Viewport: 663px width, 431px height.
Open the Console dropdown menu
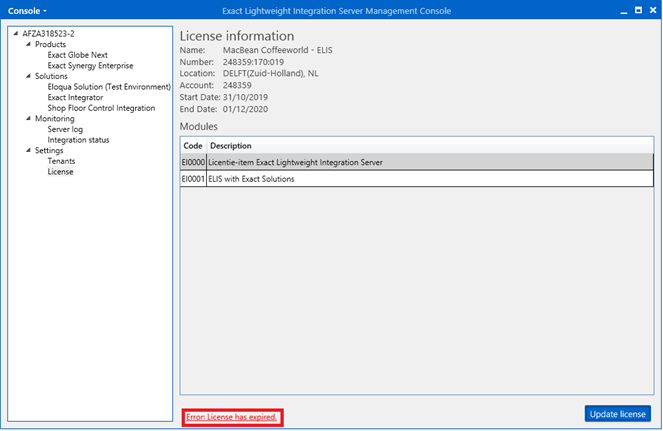pyautogui.click(x=27, y=11)
